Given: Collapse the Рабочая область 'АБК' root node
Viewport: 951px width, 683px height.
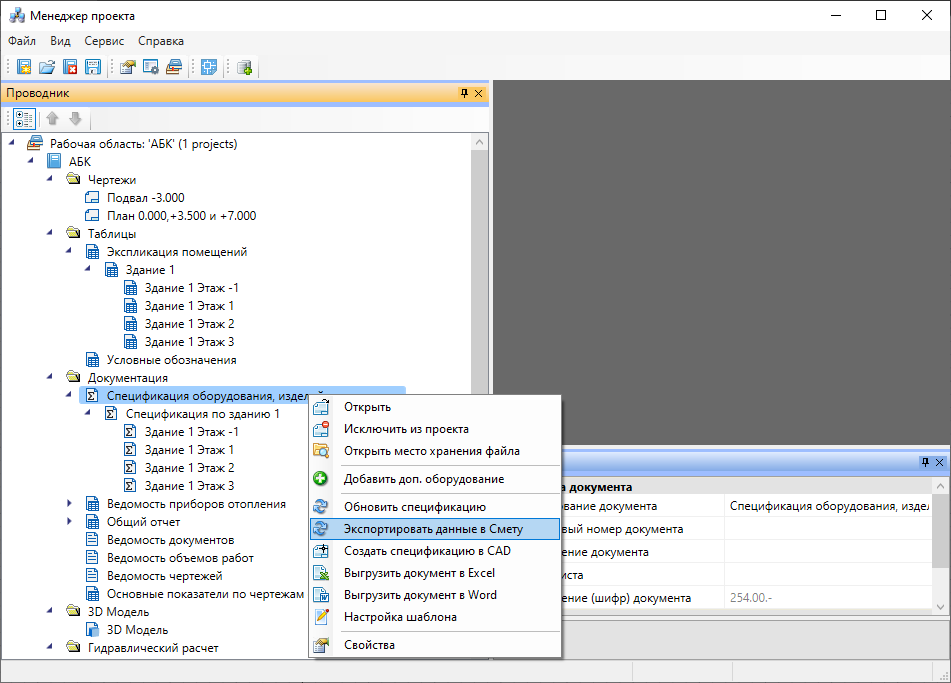Looking at the screenshot, I should tap(12, 143).
